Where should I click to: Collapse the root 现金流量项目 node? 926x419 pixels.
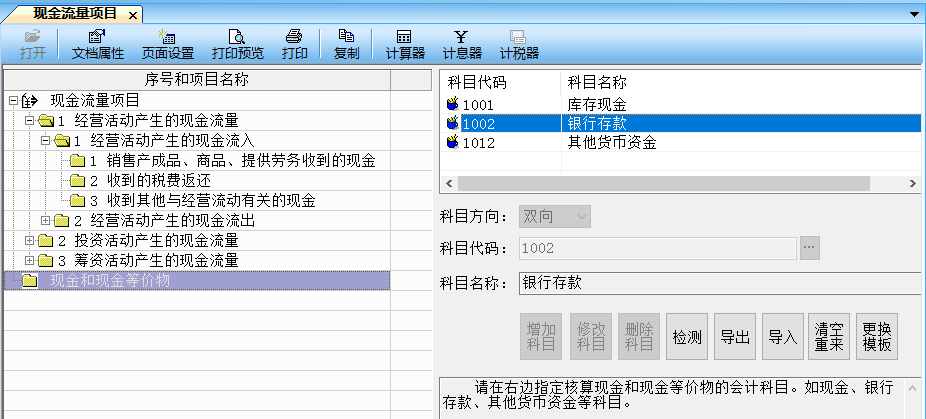coord(14,101)
